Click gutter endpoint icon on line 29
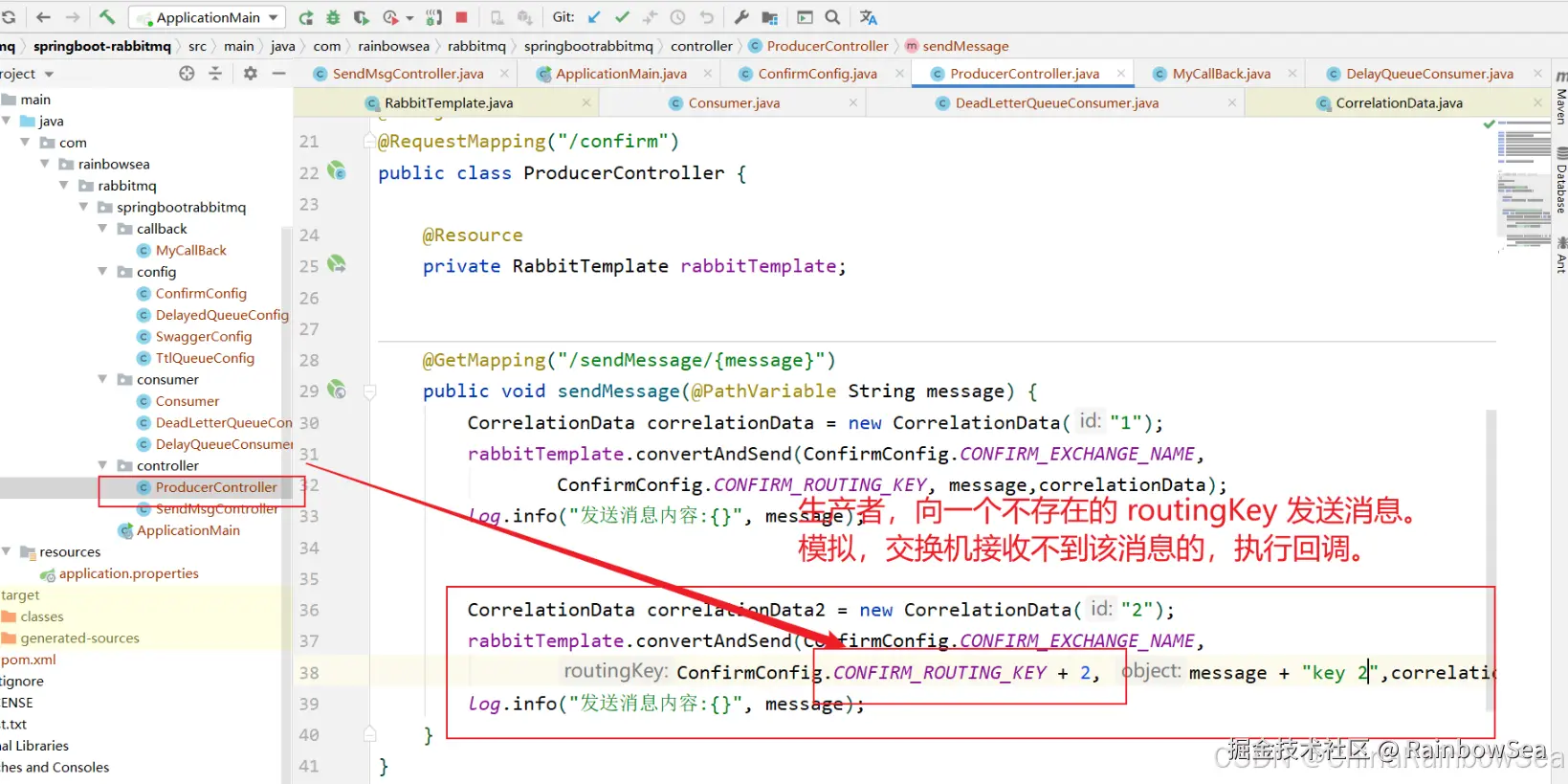The height and width of the screenshot is (784, 1568). [336, 389]
